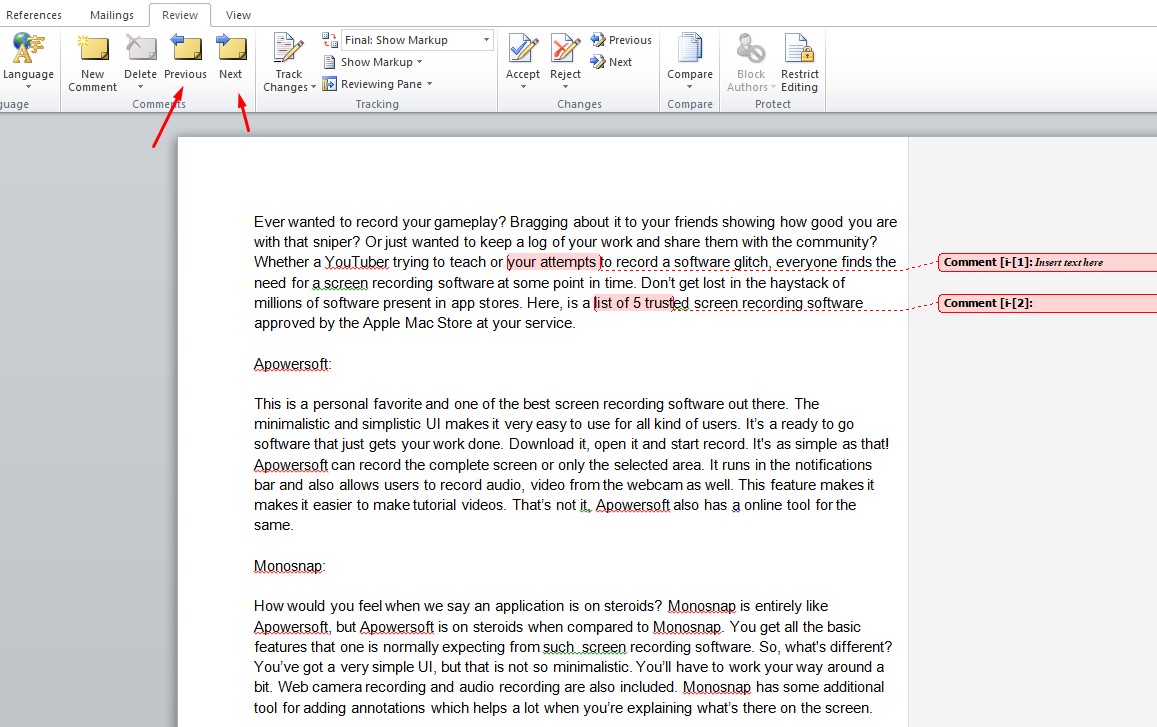Switch to the Mailings tab
1157x727 pixels.
pos(112,15)
